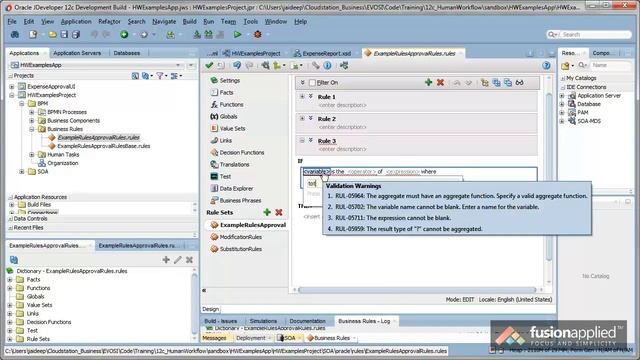Expand Rule 1 details chevron
640x360 pixels.
pyautogui.click(x=311, y=97)
